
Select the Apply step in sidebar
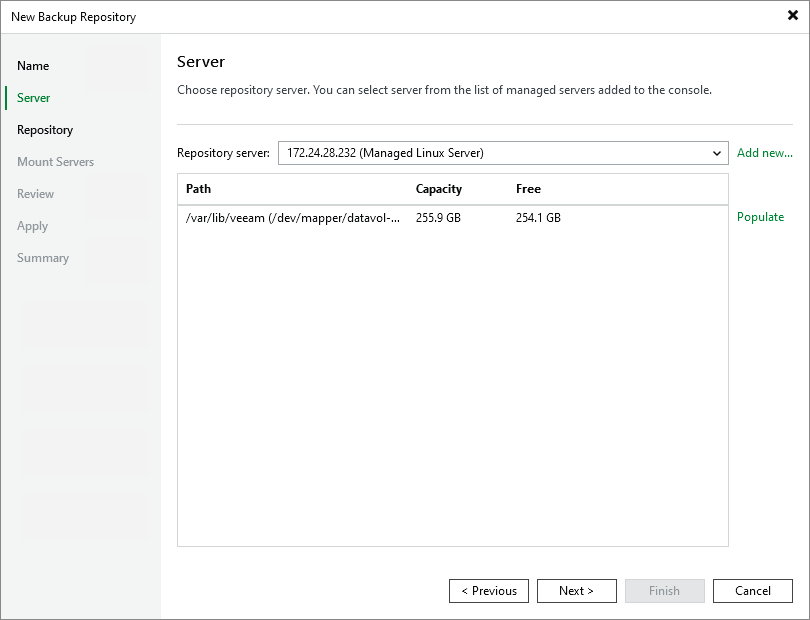coord(32,226)
